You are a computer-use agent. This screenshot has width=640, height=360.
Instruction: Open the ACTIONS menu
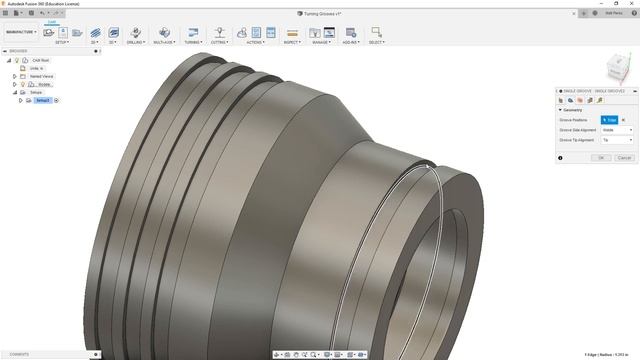point(256,42)
